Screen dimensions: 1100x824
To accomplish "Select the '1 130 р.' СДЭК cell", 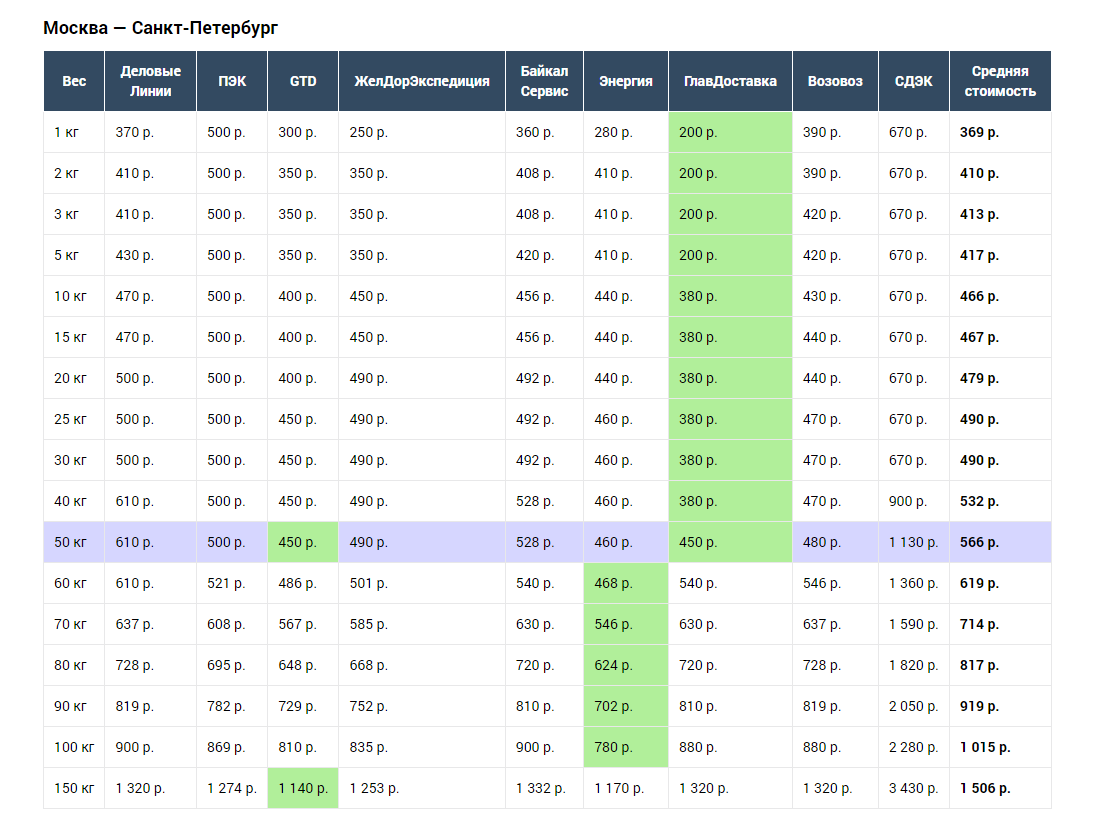I will [x=913, y=542].
